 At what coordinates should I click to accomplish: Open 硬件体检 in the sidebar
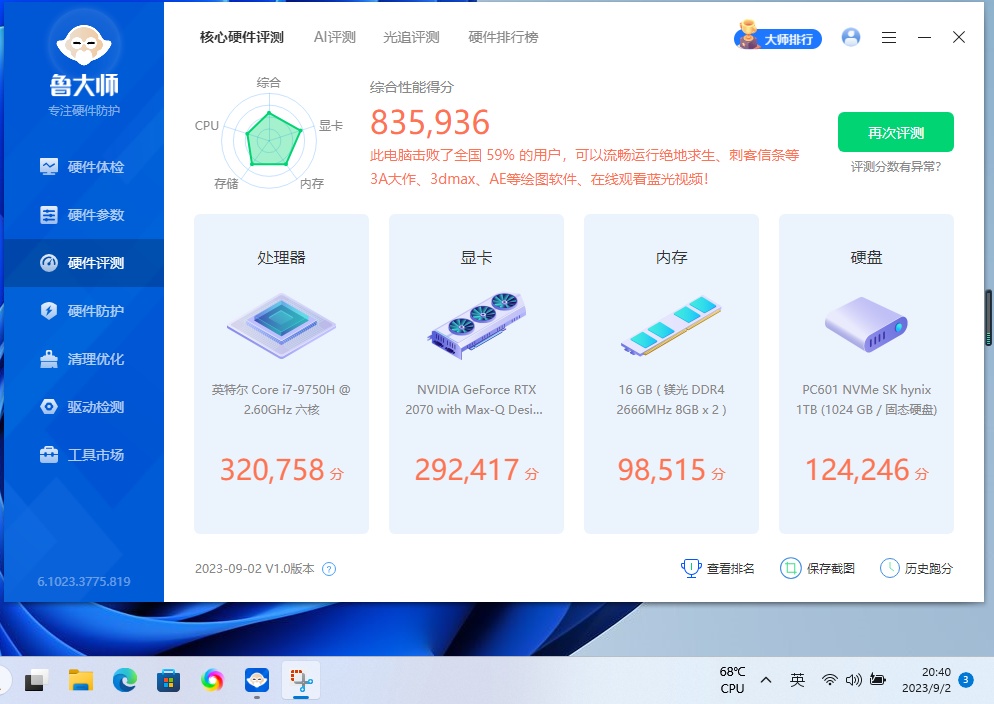[83, 167]
